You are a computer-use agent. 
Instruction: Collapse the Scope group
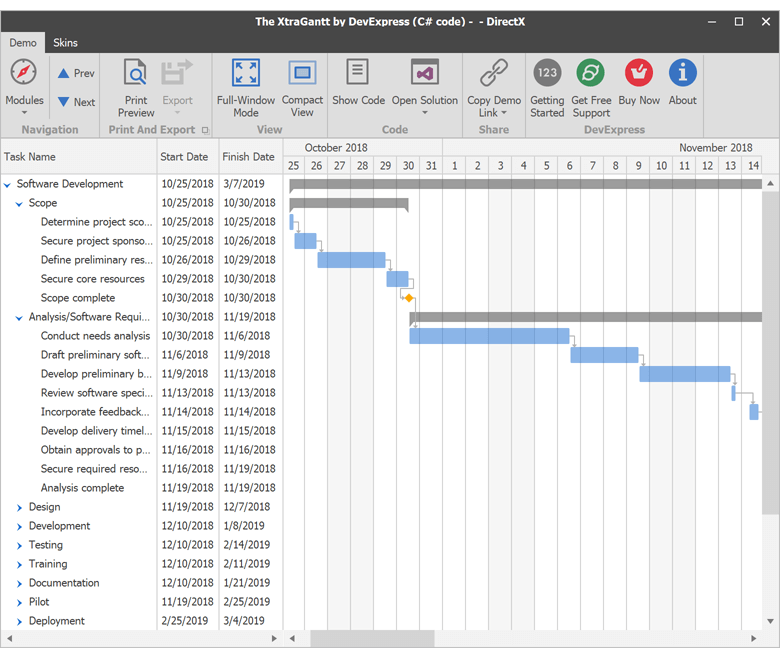19,203
